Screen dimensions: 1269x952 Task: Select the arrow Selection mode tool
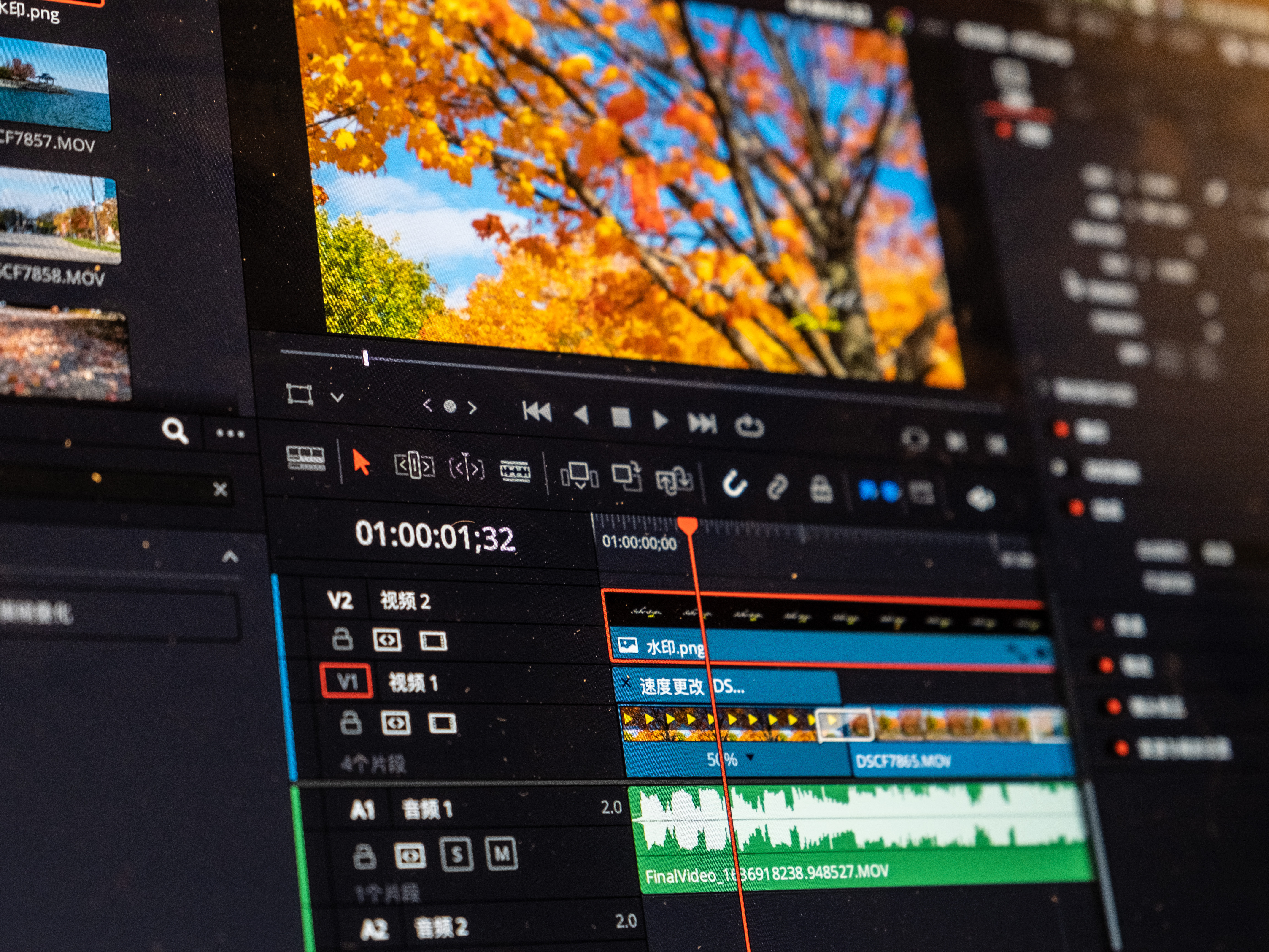pyautogui.click(x=361, y=462)
